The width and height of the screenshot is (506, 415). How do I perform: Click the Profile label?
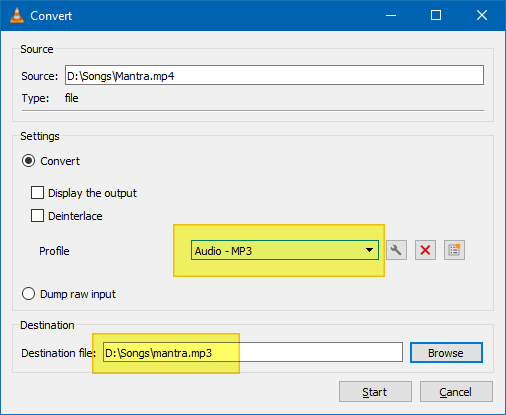tap(54, 251)
